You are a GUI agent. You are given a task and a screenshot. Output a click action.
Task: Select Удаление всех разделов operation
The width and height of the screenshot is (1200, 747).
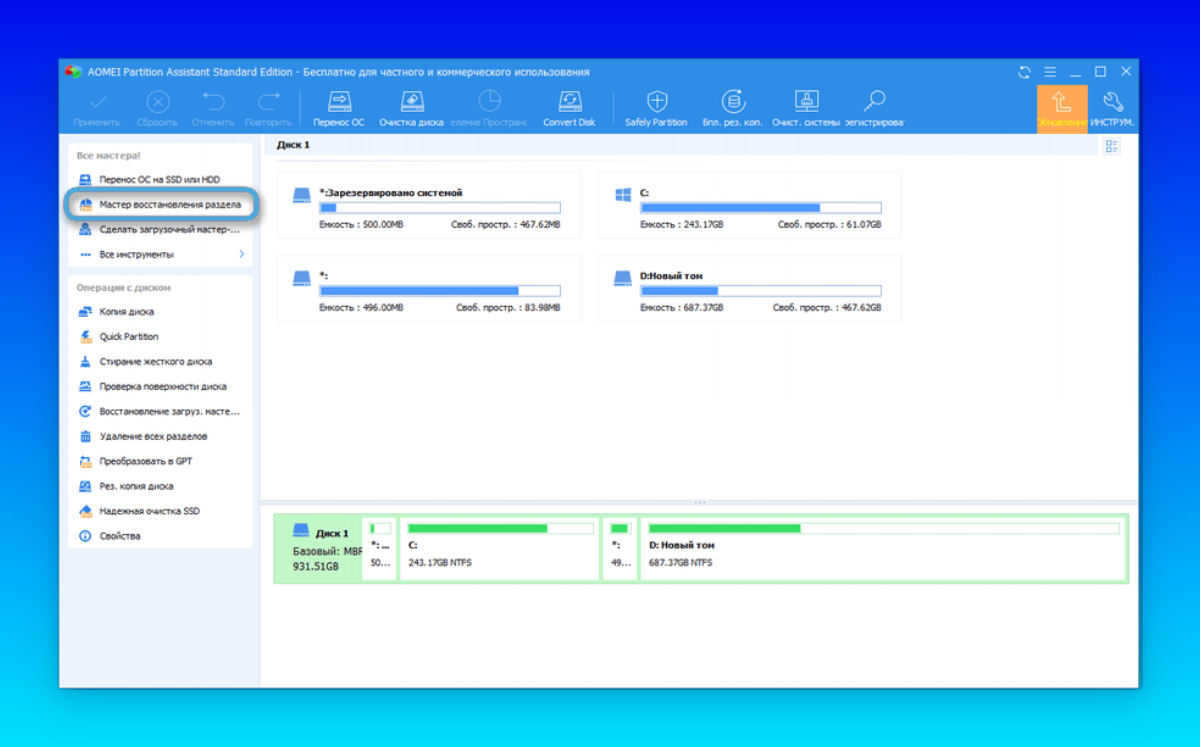(160, 436)
